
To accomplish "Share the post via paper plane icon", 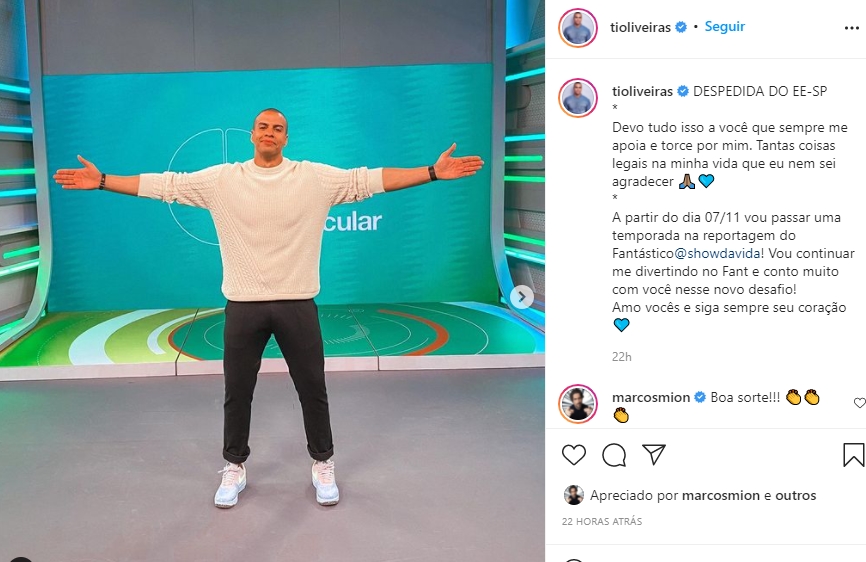I will click(x=654, y=454).
